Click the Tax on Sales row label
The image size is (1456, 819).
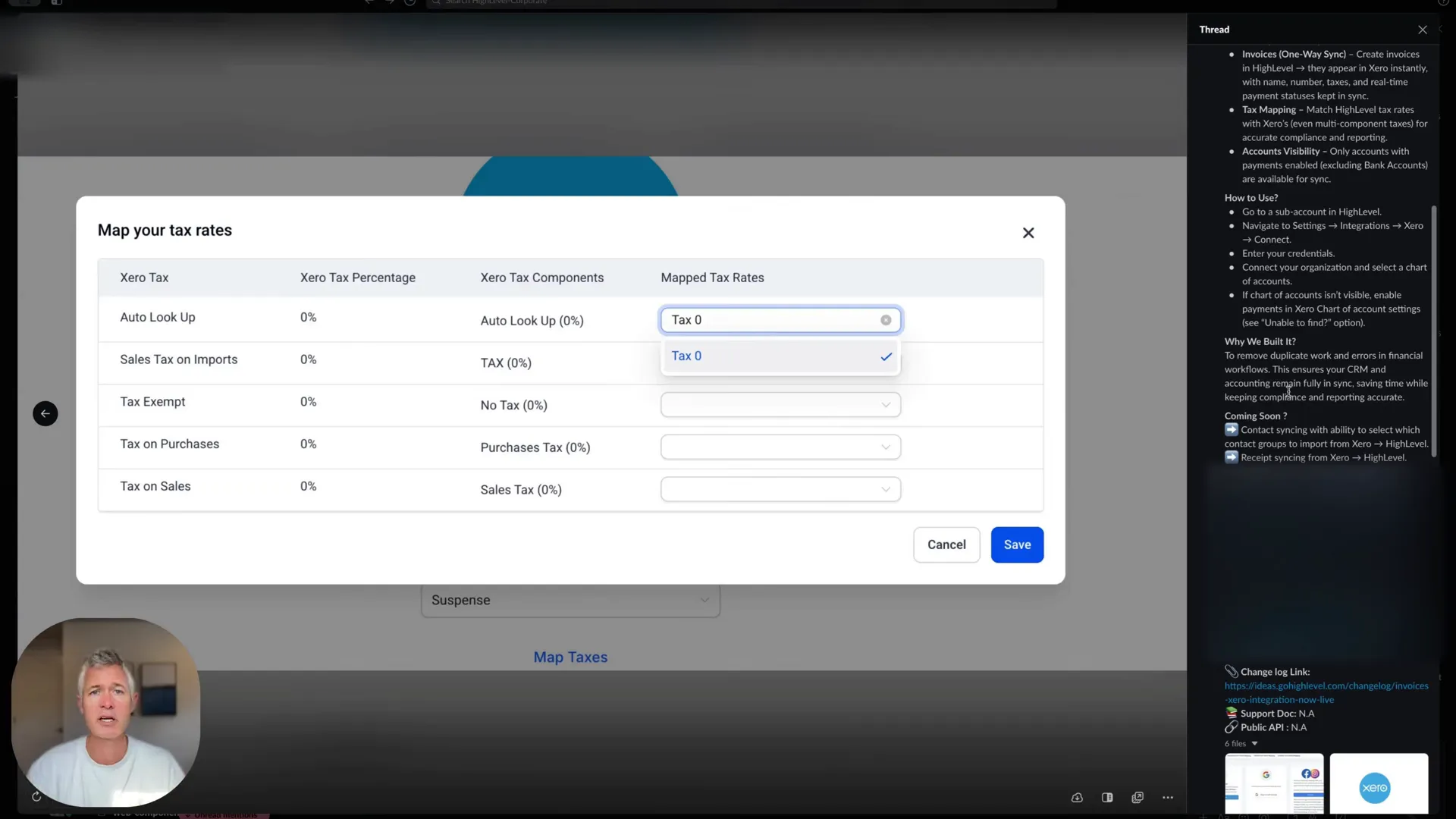(155, 486)
